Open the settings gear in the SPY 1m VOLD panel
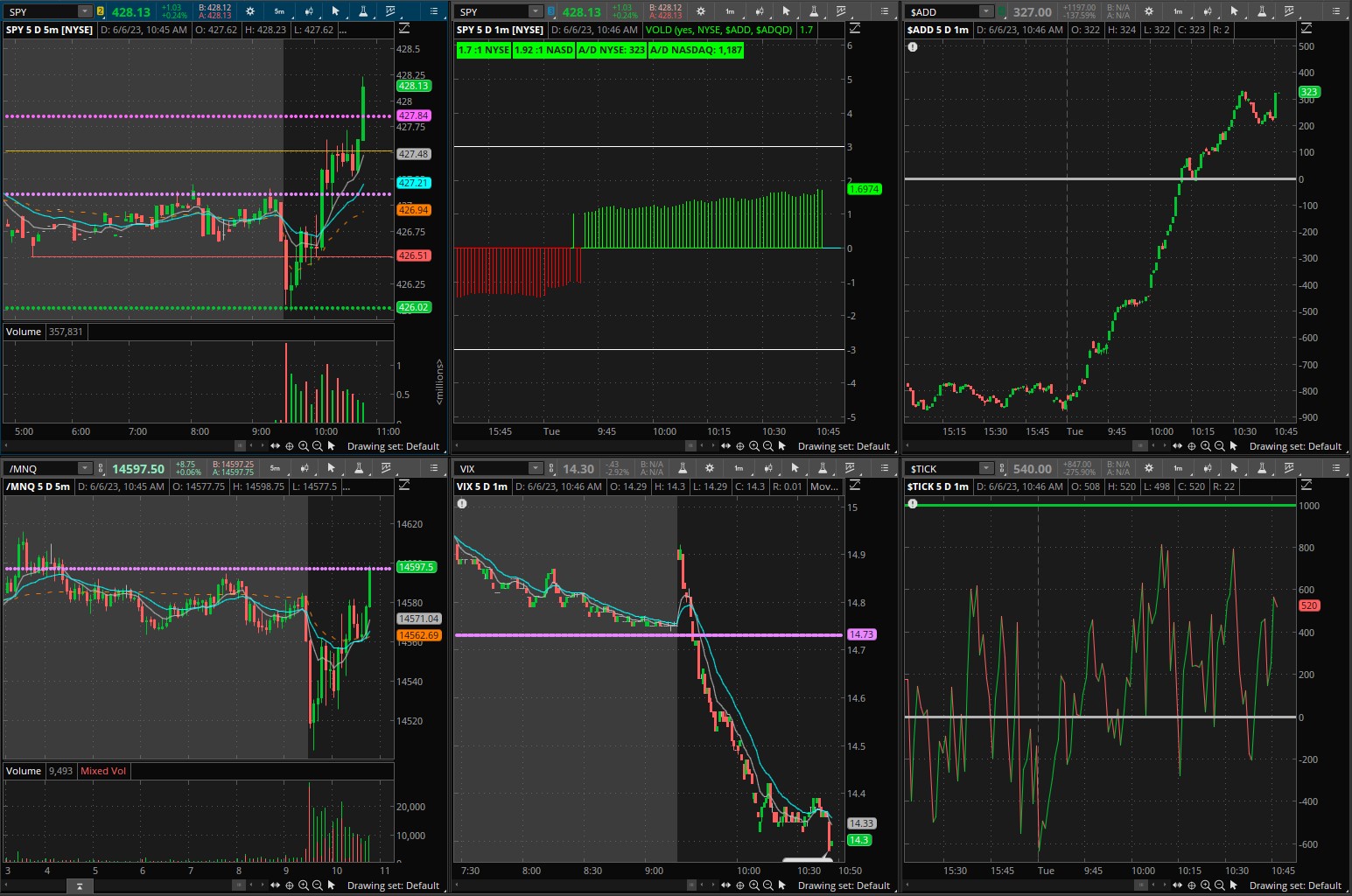The height and width of the screenshot is (896, 1352). (700, 11)
